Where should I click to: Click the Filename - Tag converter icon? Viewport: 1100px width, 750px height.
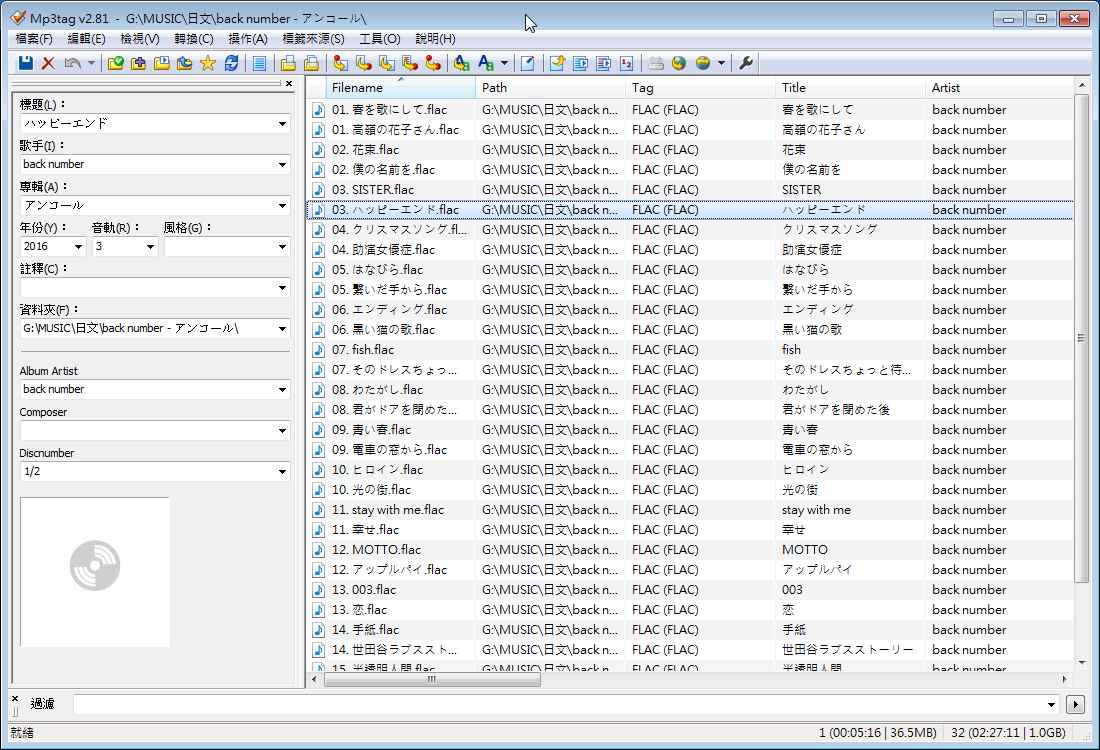(x=364, y=63)
